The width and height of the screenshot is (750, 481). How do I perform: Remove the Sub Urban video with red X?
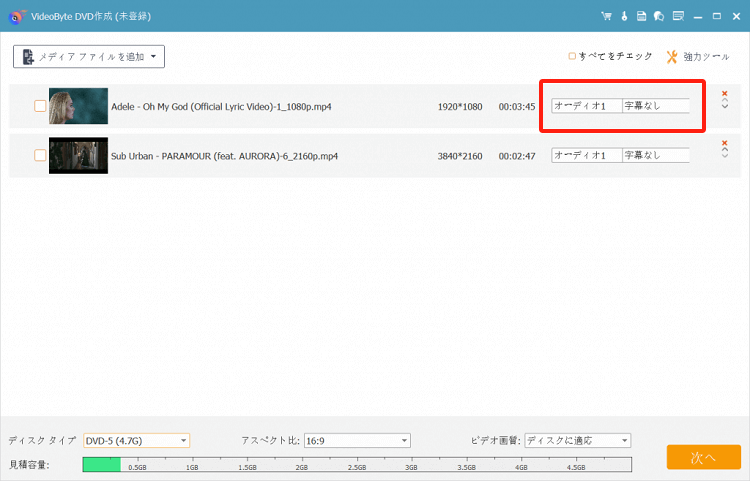pyautogui.click(x=725, y=143)
